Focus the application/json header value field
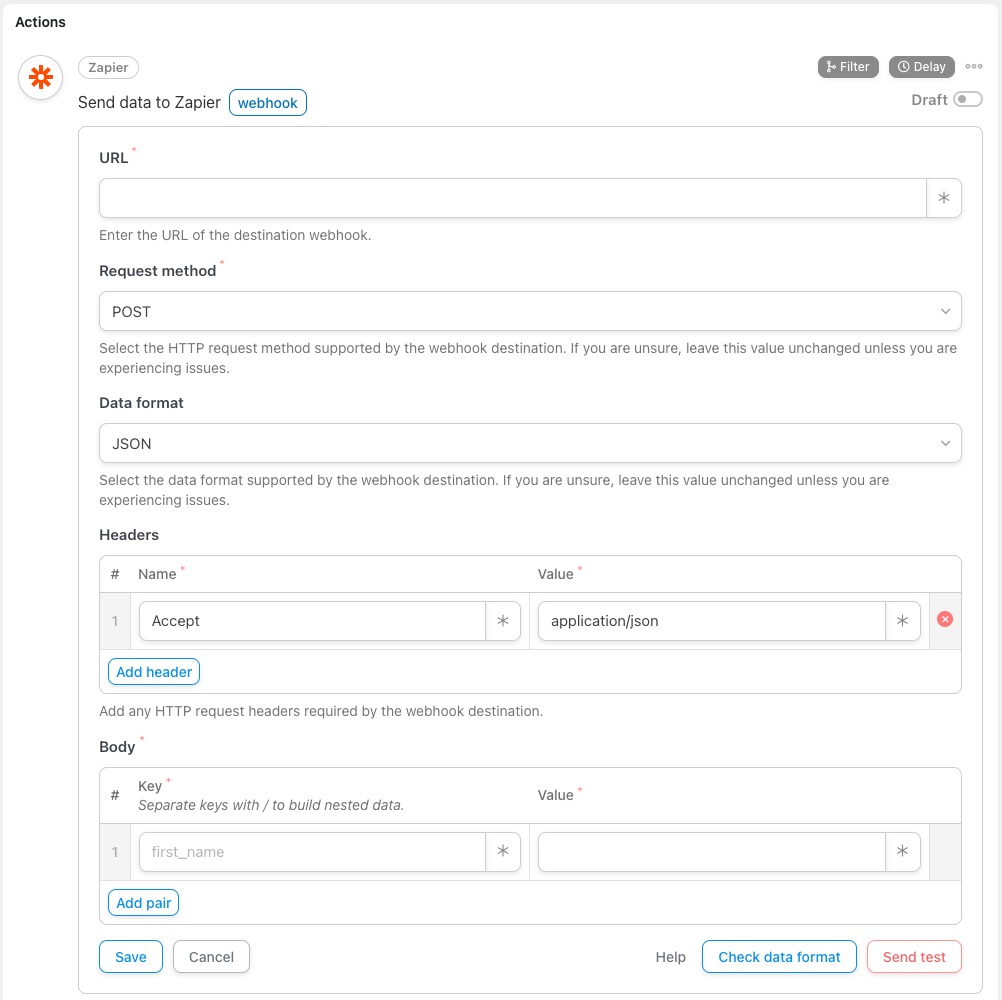The image size is (1002, 1000). pyautogui.click(x=712, y=620)
